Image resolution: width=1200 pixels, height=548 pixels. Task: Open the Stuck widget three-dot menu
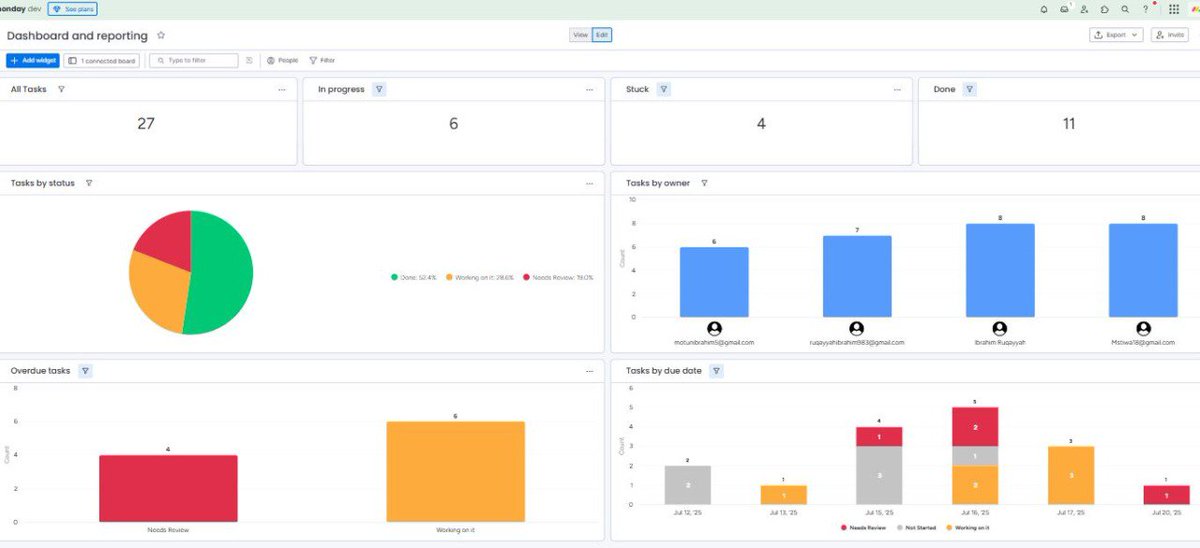pyautogui.click(x=897, y=89)
